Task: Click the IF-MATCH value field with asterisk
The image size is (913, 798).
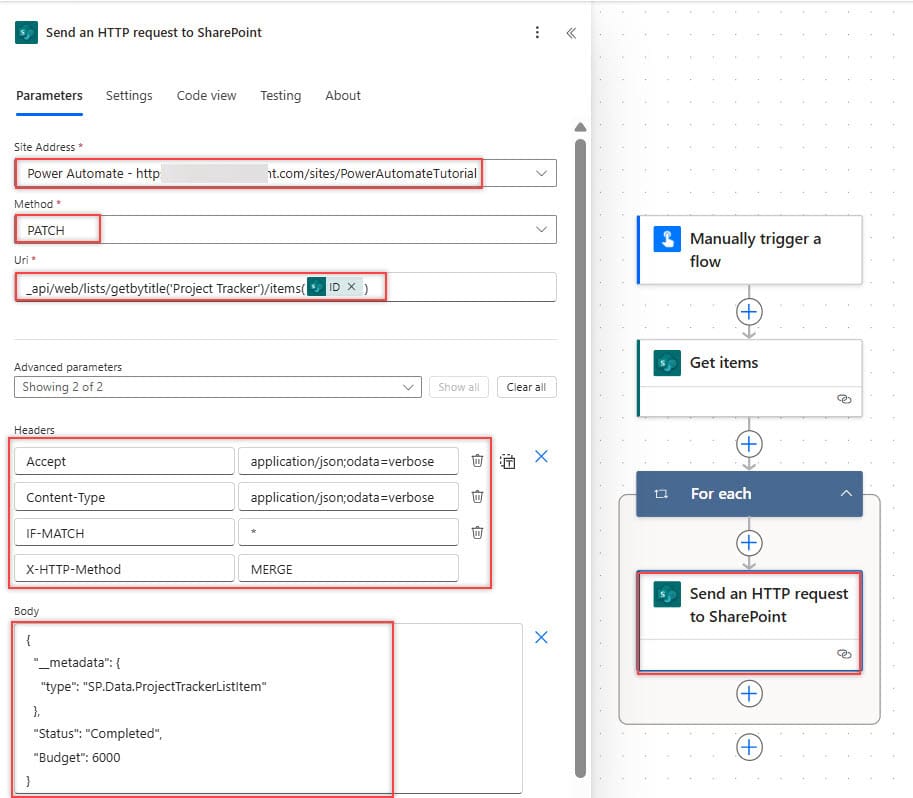Action: [348, 533]
